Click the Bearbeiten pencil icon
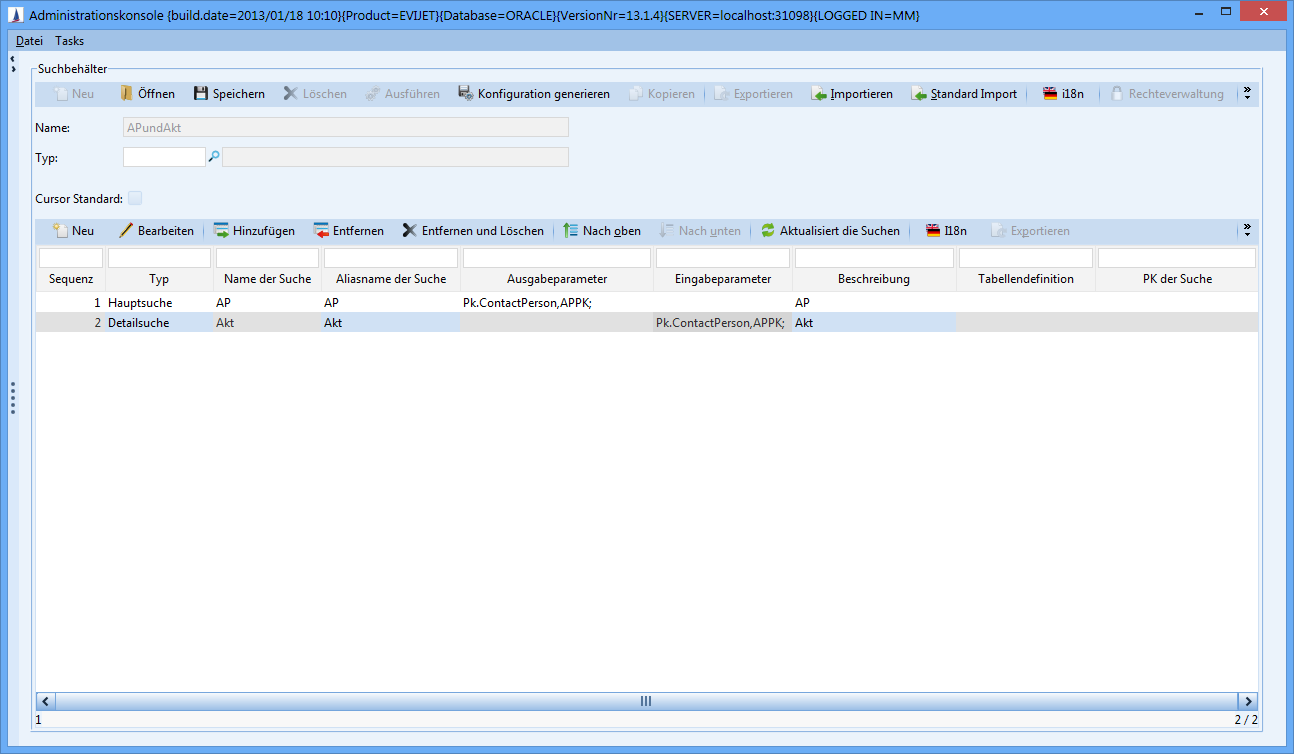Screen dimensions: 1294x754 pos(126,231)
